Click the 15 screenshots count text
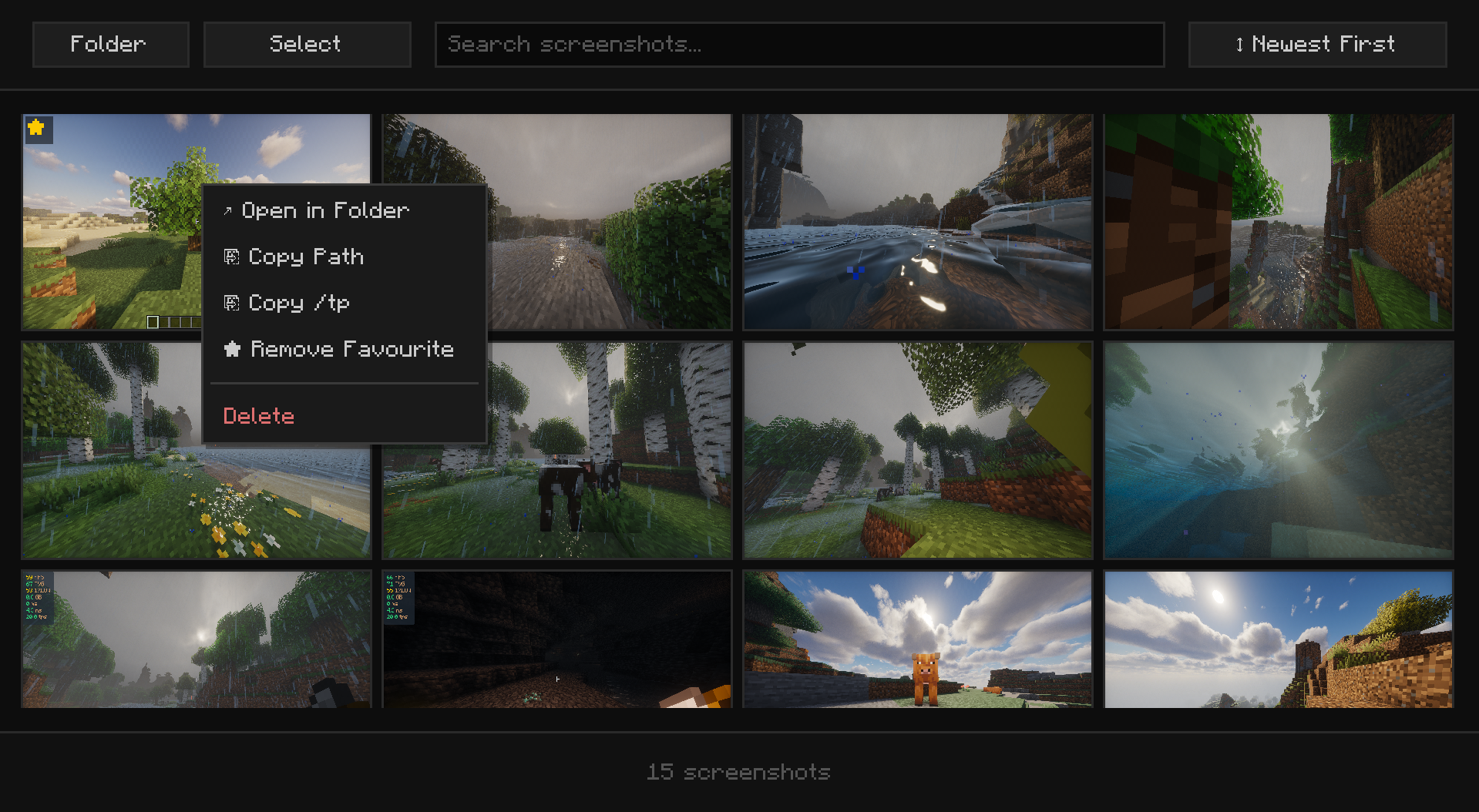 click(738, 772)
